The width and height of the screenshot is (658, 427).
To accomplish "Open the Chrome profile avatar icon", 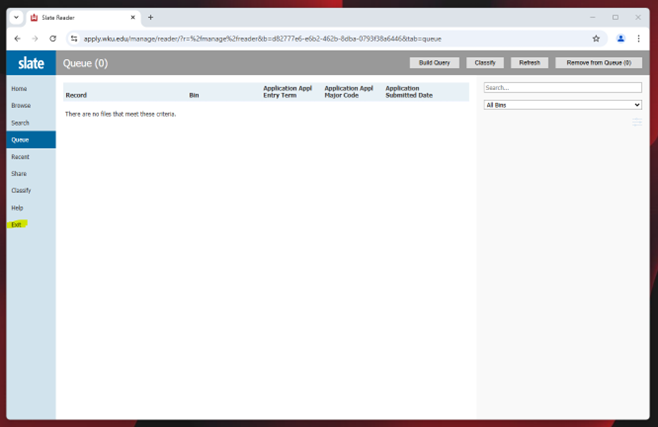I will pyautogui.click(x=620, y=39).
